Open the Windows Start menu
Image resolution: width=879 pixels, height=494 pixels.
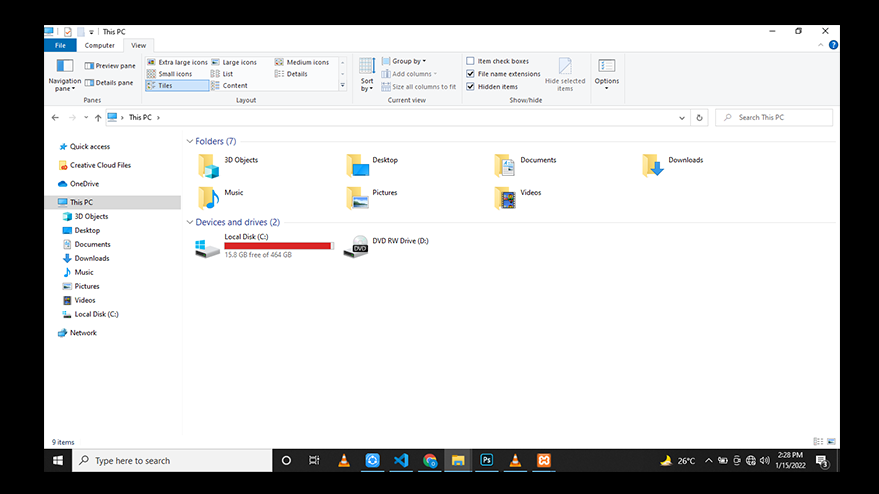coord(58,460)
